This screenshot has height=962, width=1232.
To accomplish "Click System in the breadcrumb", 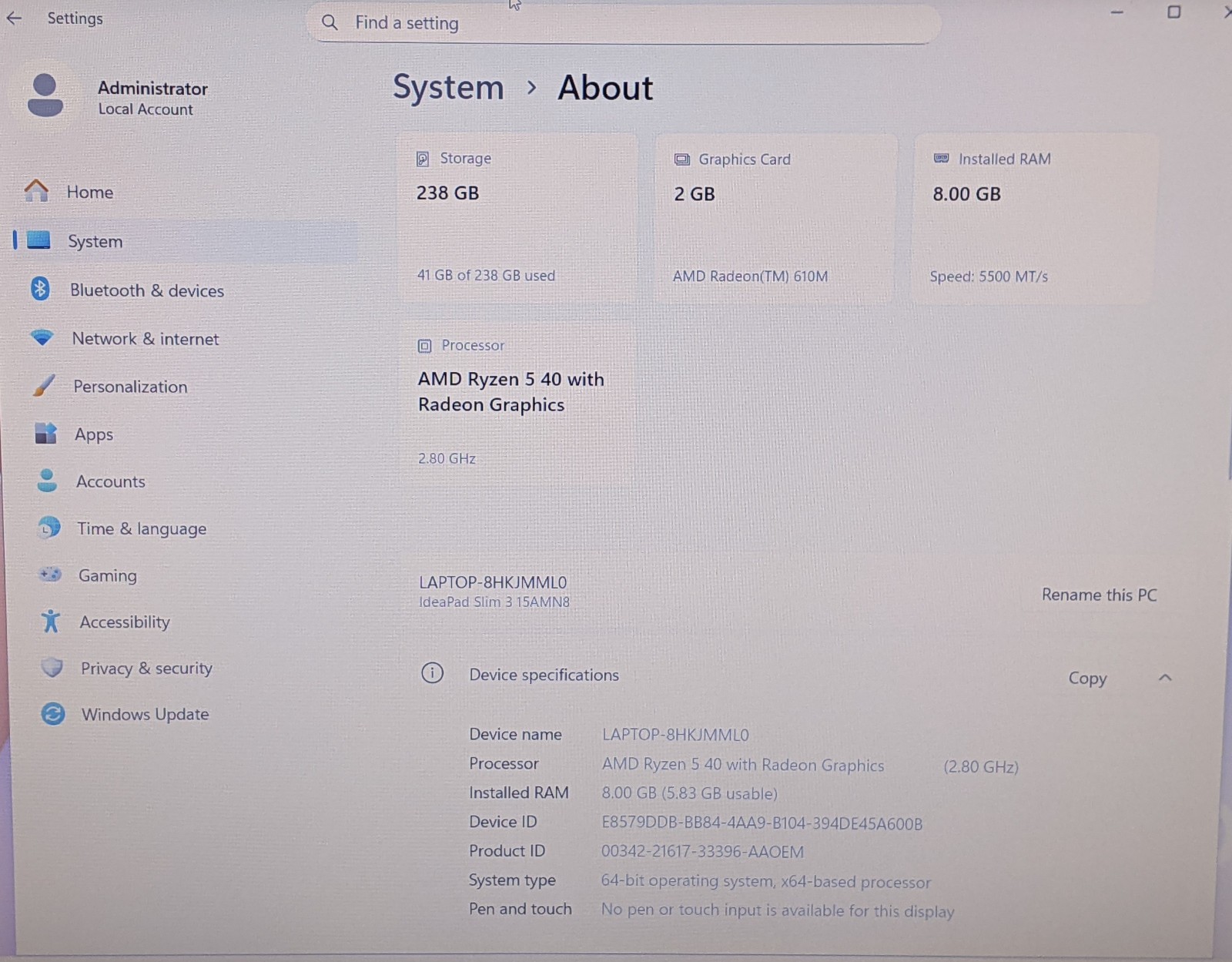I will pos(448,87).
